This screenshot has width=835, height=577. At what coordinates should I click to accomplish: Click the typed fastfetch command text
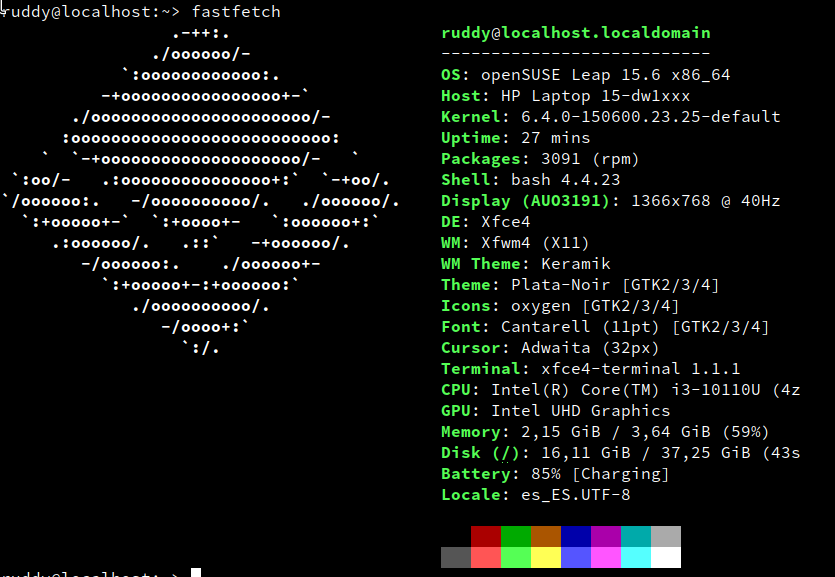[236, 12]
